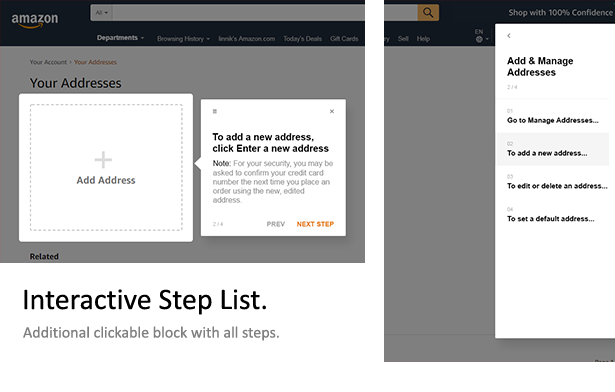Click the Shop with 100% Confidence banner
Screen dimensions: 615x392
(560, 13)
